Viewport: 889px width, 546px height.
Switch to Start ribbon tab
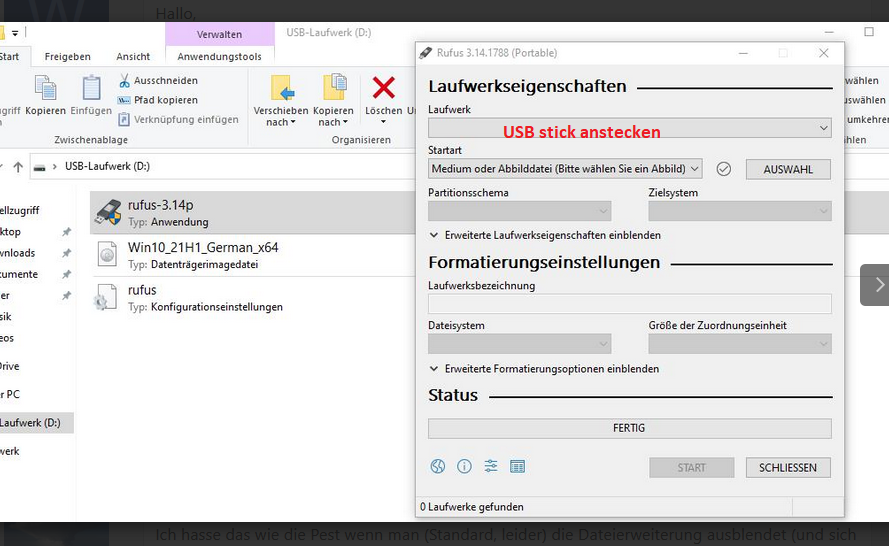pos(10,57)
